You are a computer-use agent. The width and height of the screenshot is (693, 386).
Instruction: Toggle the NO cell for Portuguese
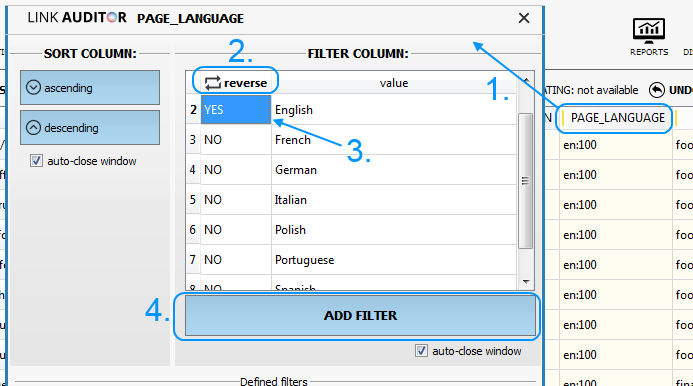click(236, 260)
